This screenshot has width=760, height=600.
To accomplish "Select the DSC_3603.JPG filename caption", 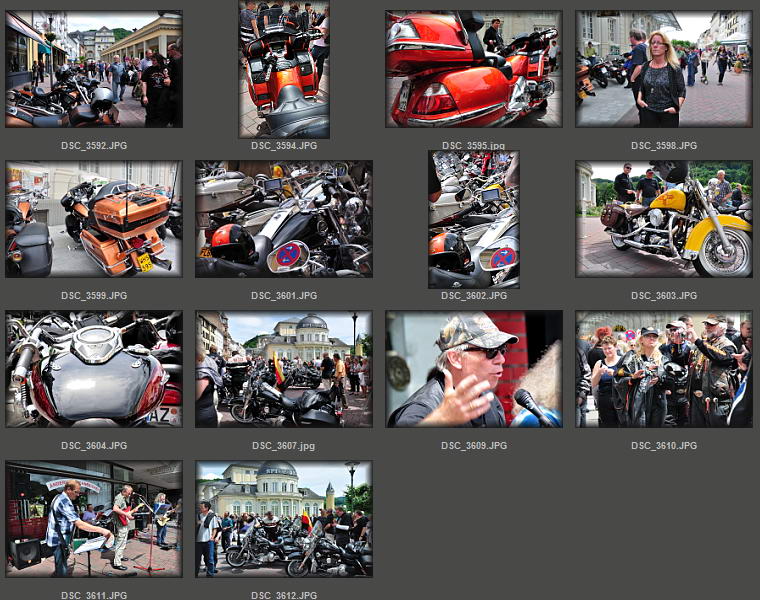I will [x=664, y=296].
